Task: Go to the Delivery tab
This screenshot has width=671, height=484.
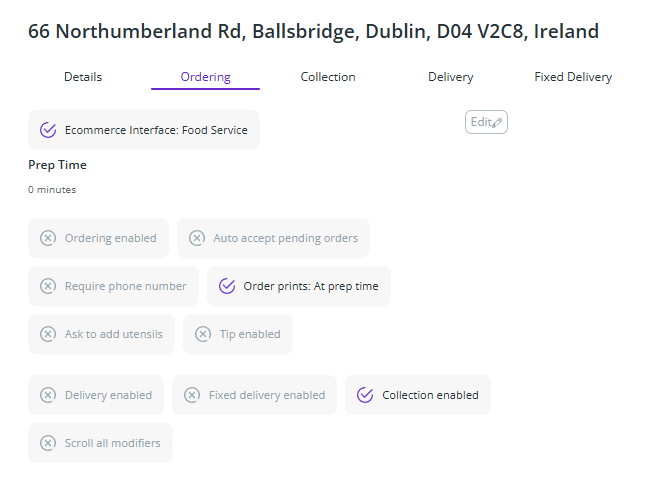Action: (451, 77)
